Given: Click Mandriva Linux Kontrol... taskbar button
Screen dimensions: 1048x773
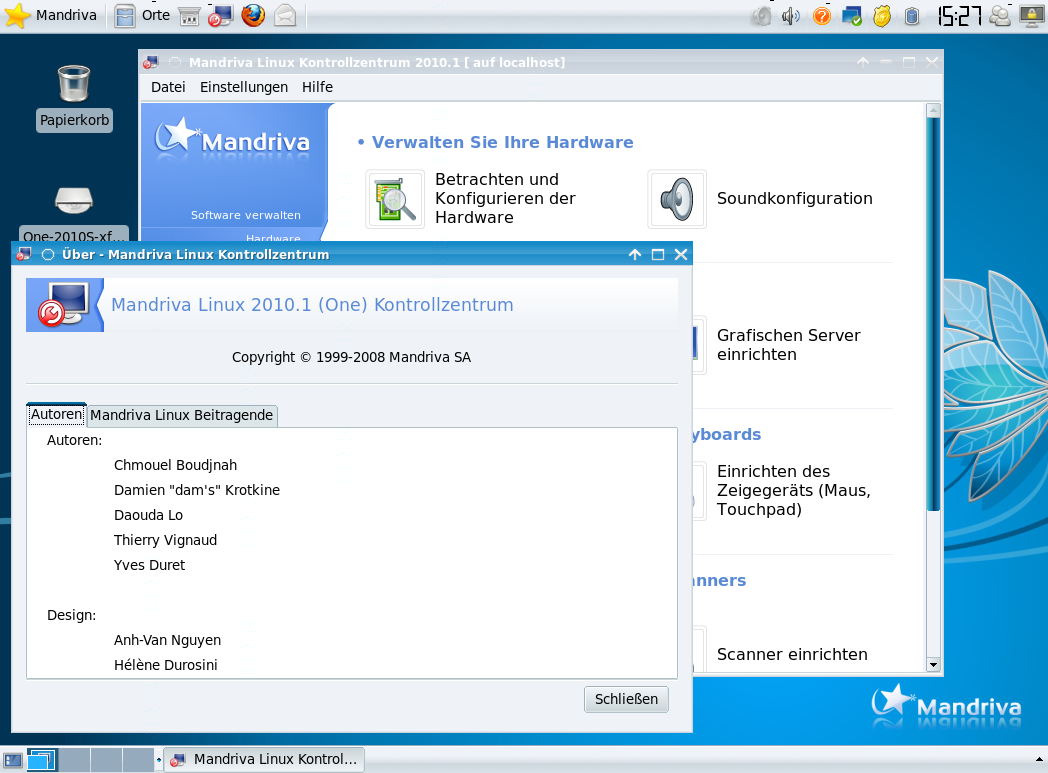Looking at the screenshot, I should tap(264, 760).
